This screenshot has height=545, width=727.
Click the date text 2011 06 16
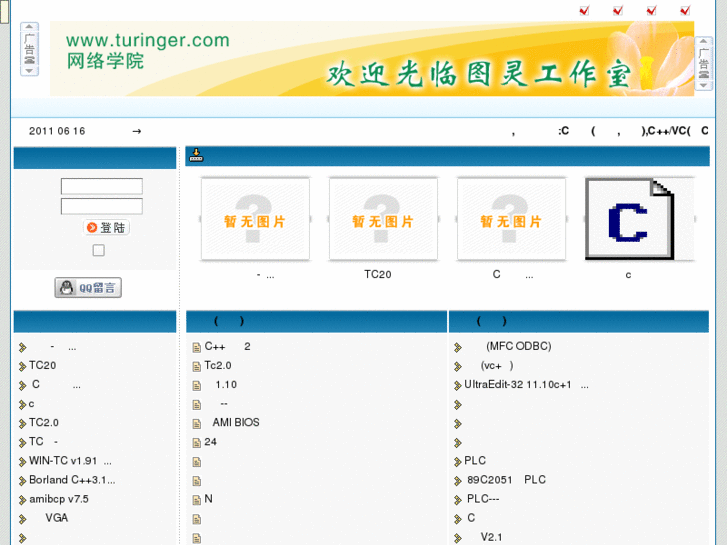(x=57, y=131)
